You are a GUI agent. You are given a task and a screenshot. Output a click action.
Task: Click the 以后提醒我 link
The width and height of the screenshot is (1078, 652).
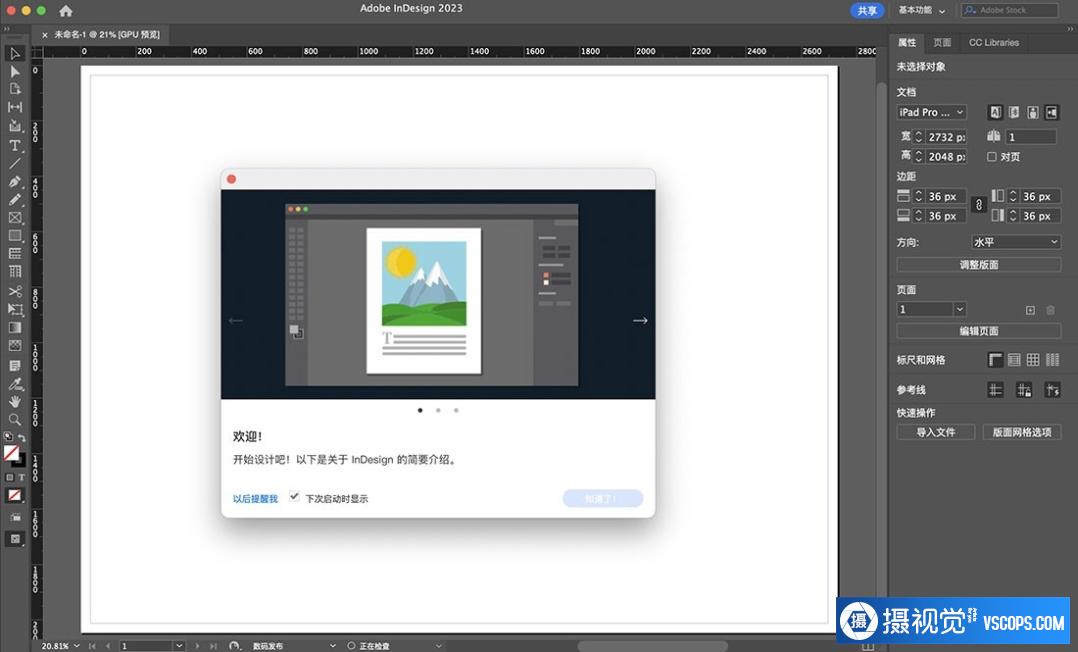[x=255, y=499]
